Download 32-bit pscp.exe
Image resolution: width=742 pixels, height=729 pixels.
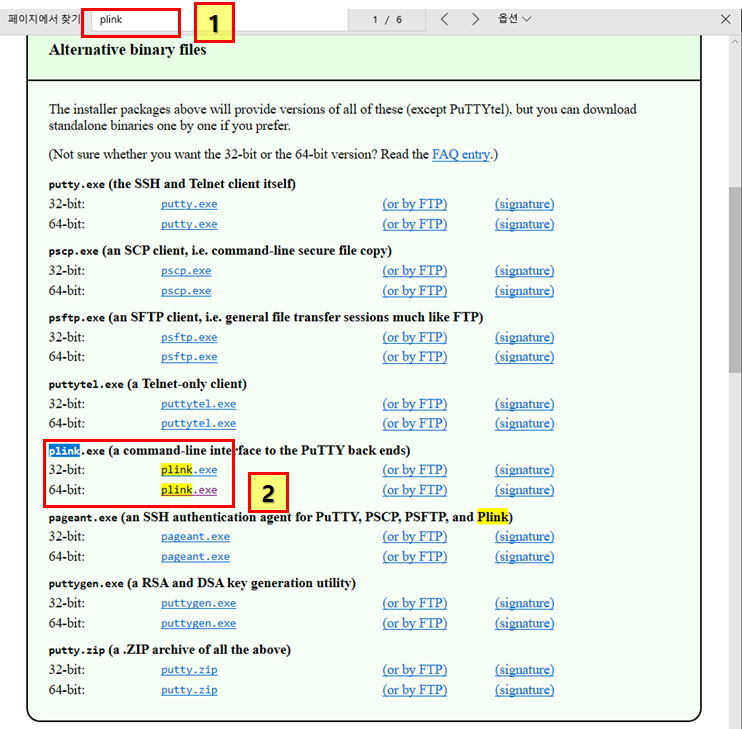coord(186,271)
